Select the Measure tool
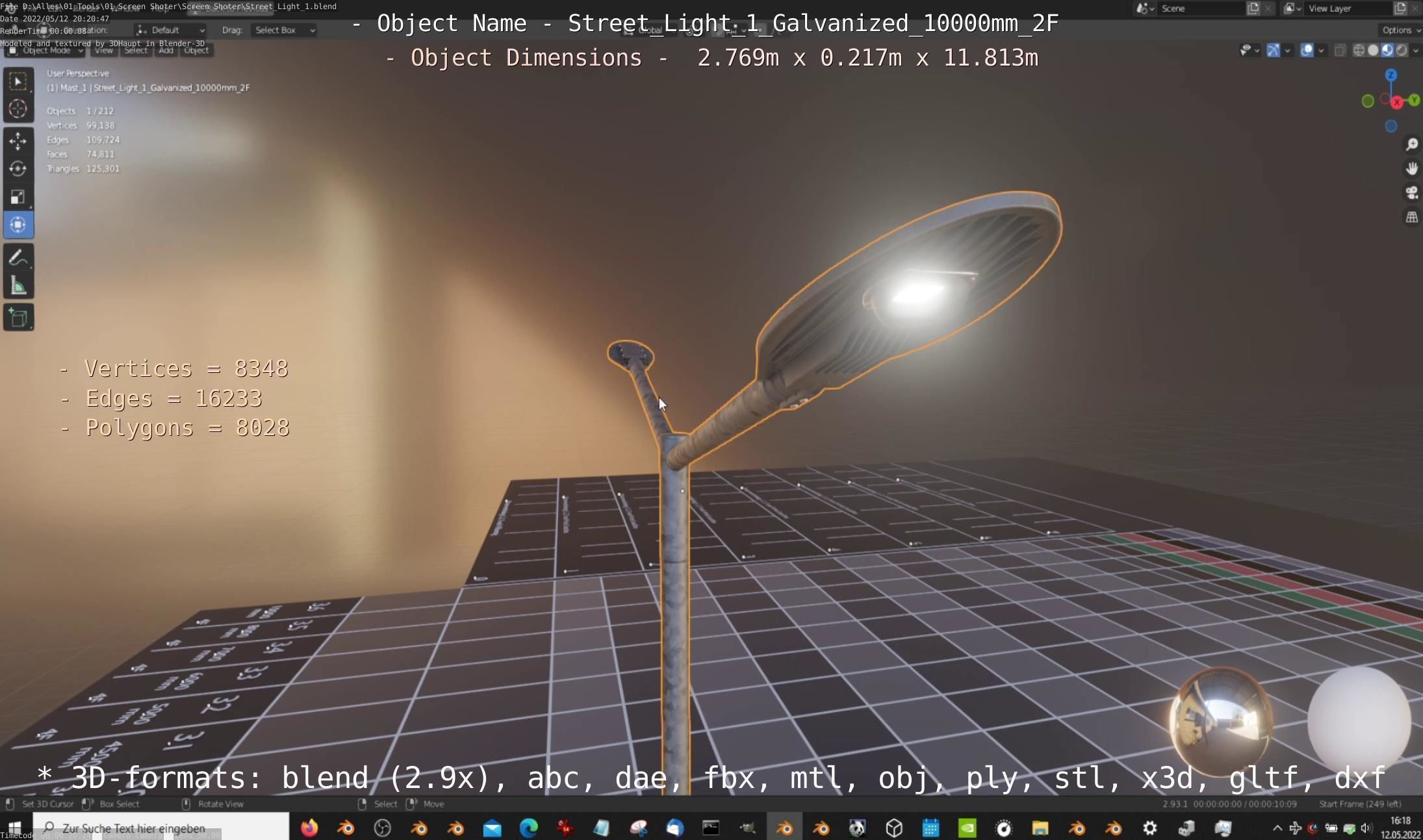This screenshot has height=840, width=1423. [x=18, y=285]
